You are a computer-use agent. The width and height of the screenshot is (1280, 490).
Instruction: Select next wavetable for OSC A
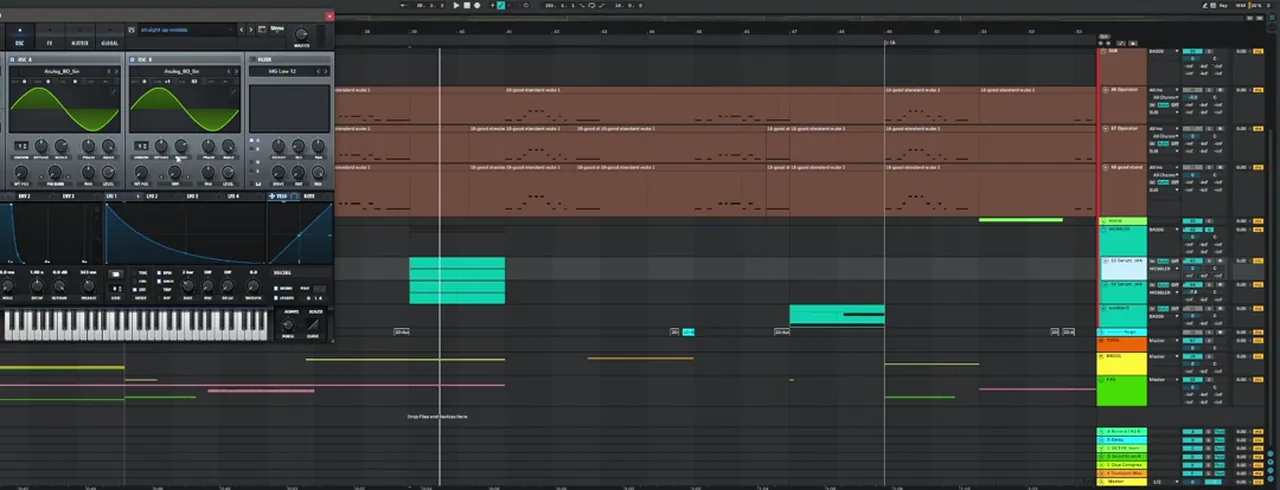pyautogui.click(x=118, y=72)
